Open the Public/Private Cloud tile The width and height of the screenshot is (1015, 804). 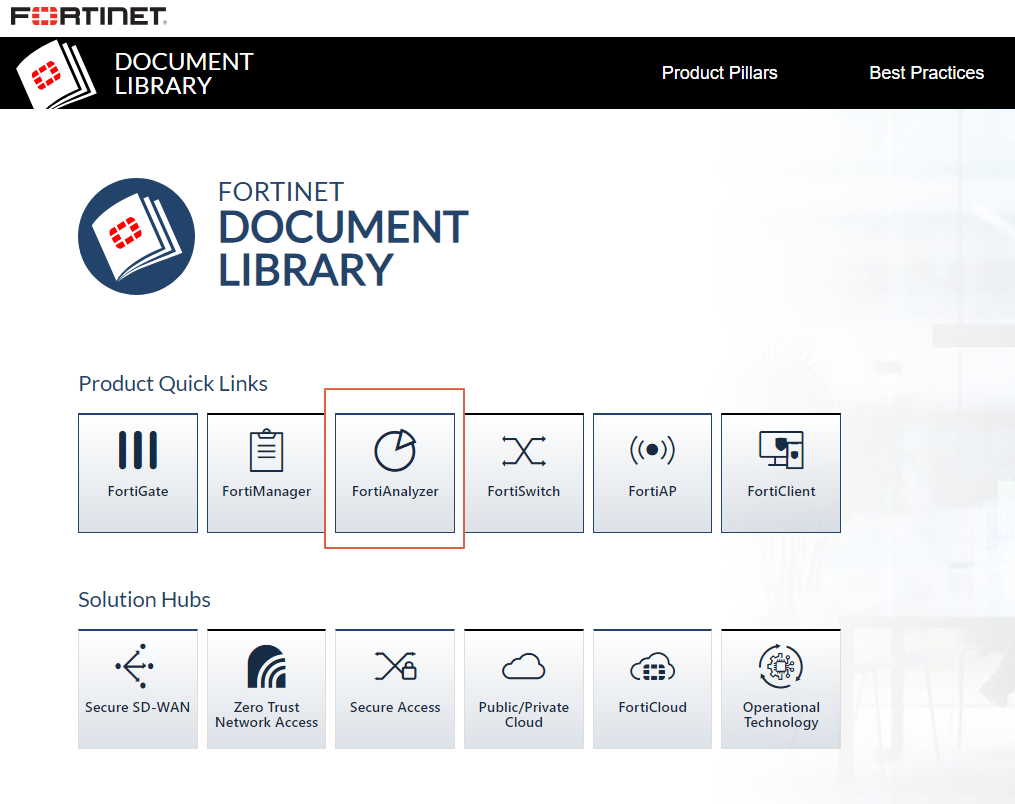[524, 689]
